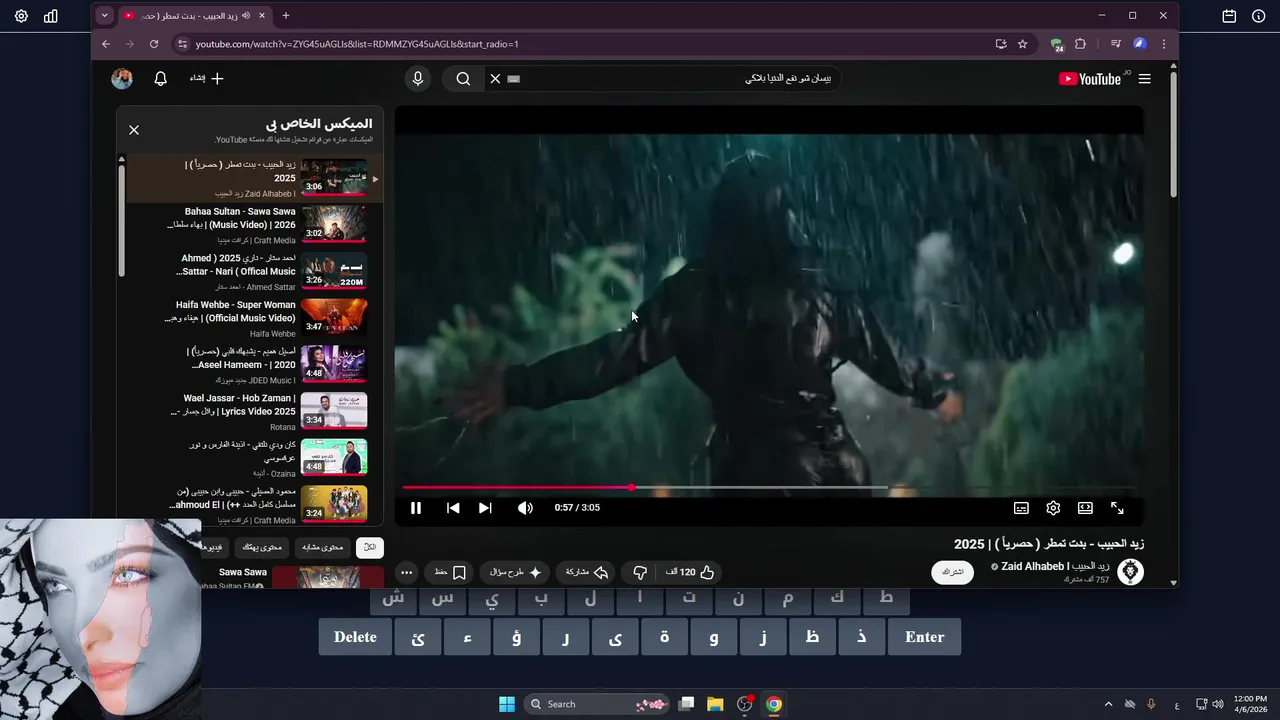Viewport: 1280px width, 720px height.
Task: Select the محتوى مشابه filter chip
Action: 322,547
